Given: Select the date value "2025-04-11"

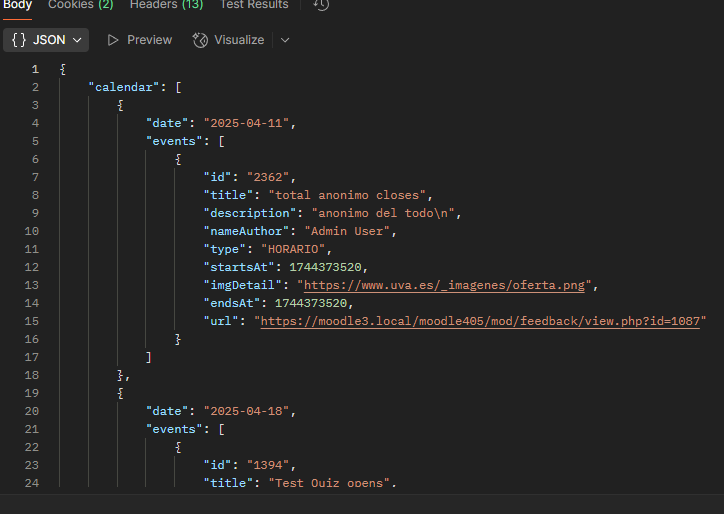Looking at the screenshot, I should 246,123.
